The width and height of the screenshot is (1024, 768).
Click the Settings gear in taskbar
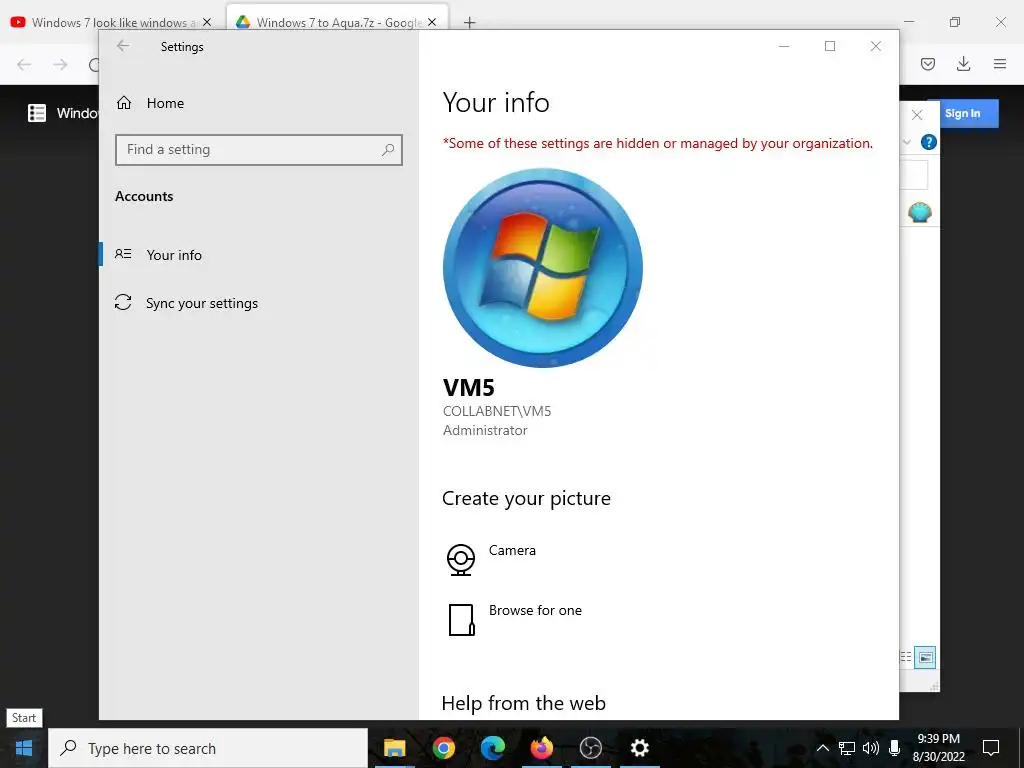pos(639,748)
